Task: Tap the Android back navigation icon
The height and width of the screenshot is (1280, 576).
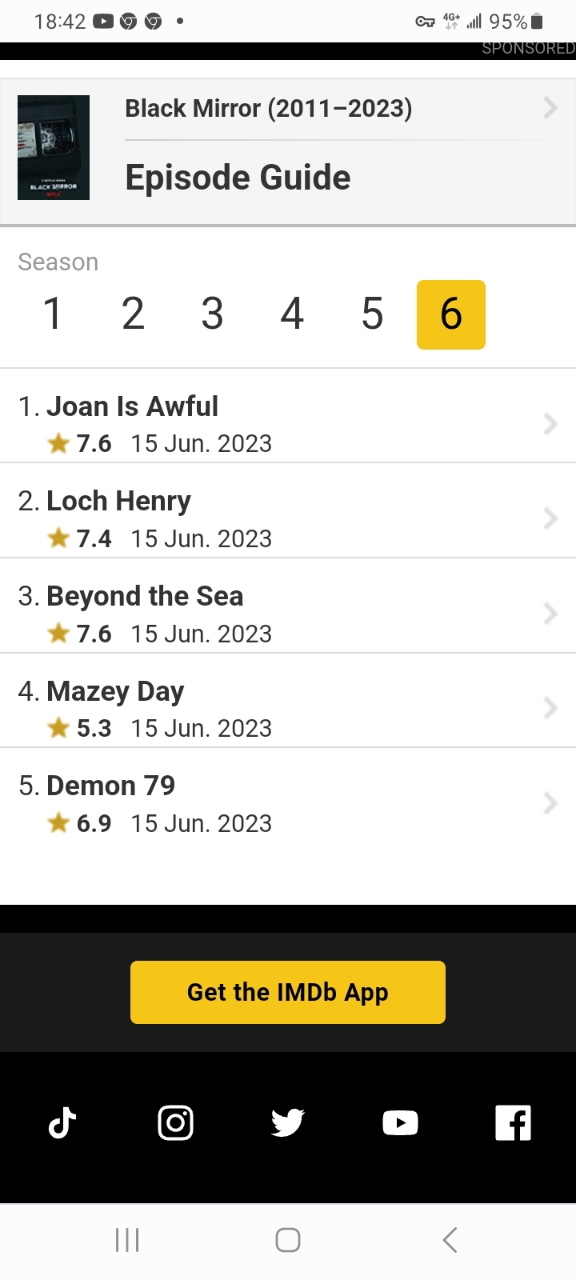Action: [x=450, y=1240]
